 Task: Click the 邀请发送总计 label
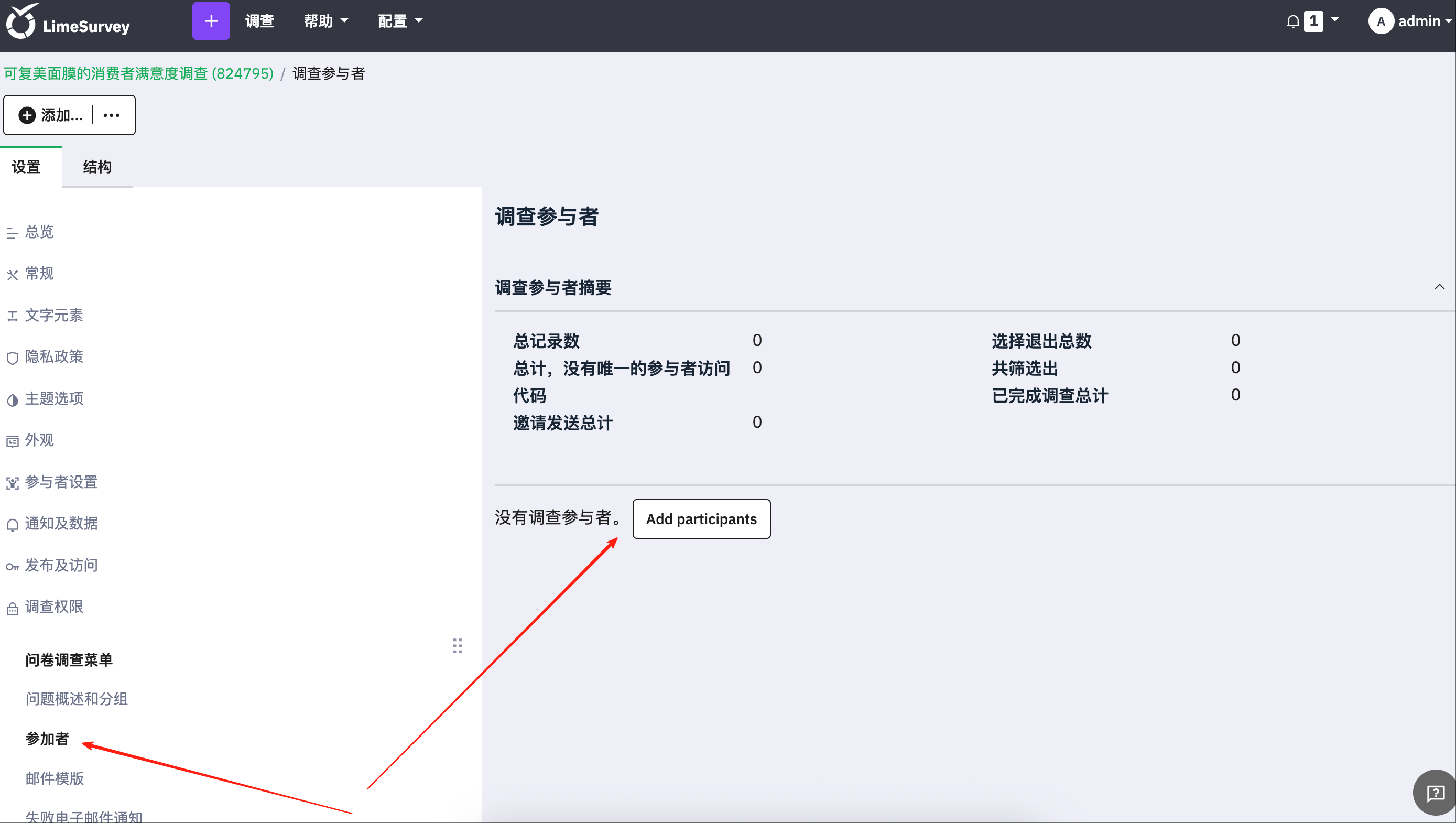click(x=562, y=423)
